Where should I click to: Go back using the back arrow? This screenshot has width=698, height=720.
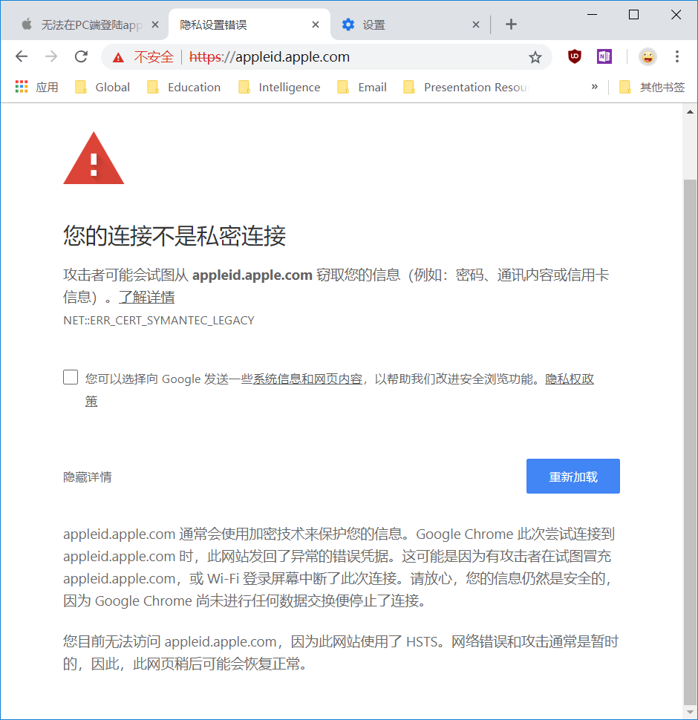coord(22,57)
